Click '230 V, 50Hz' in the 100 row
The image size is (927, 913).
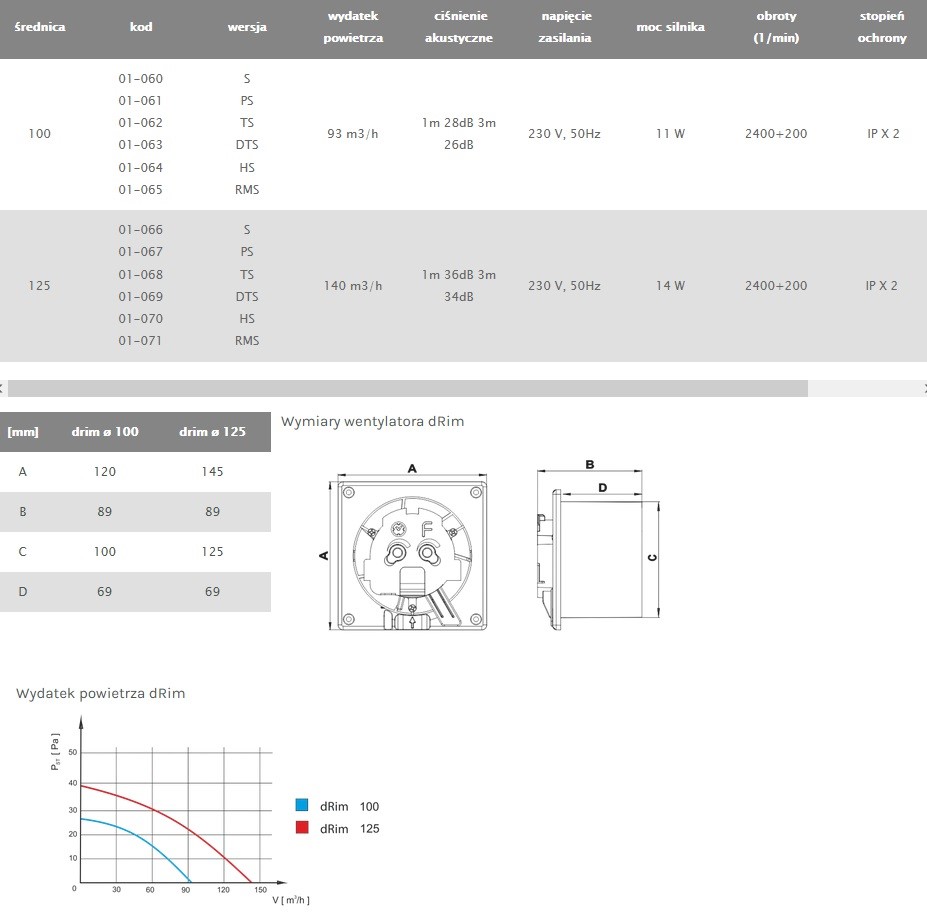click(565, 134)
